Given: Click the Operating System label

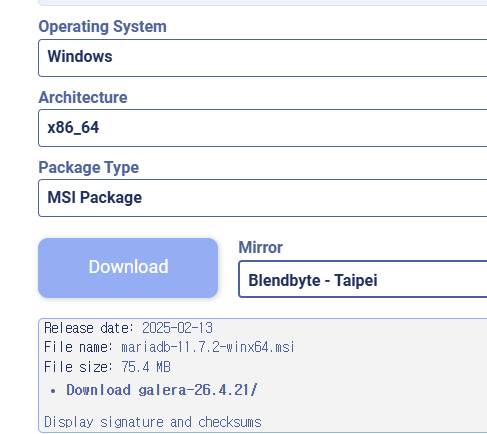Looking at the screenshot, I should [x=102, y=26].
